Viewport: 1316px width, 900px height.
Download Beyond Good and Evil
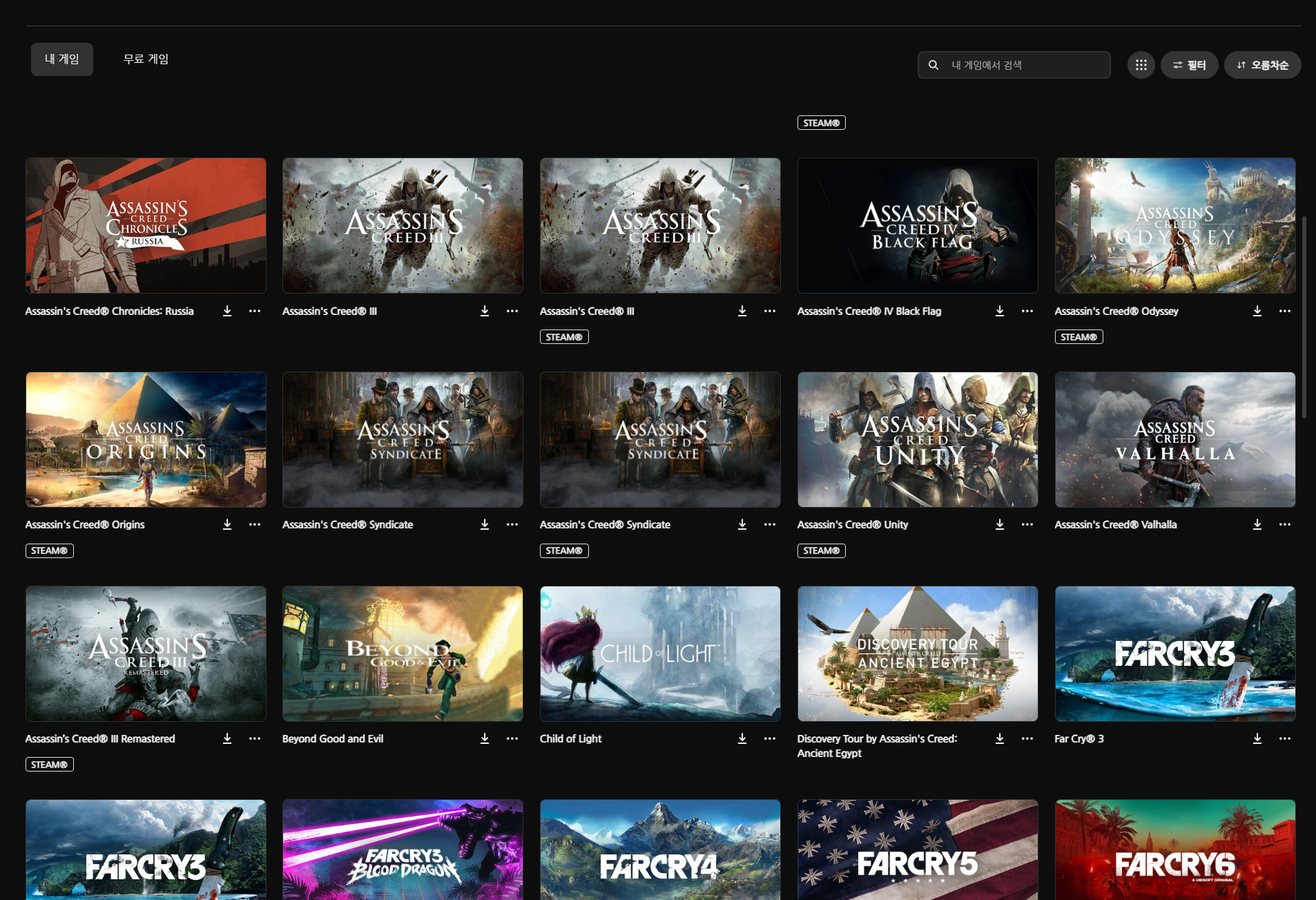(x=484, y=739)
